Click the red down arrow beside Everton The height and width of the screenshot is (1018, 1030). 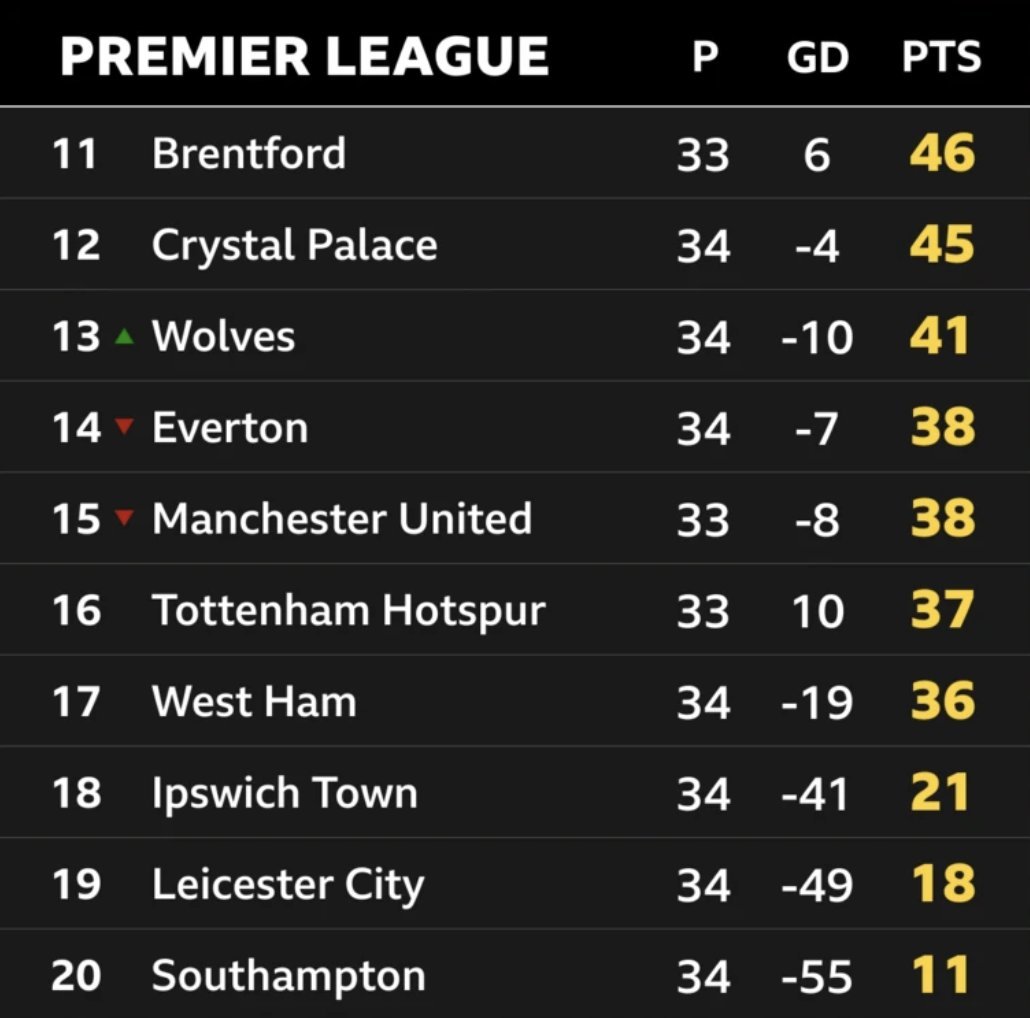(124, 426)
